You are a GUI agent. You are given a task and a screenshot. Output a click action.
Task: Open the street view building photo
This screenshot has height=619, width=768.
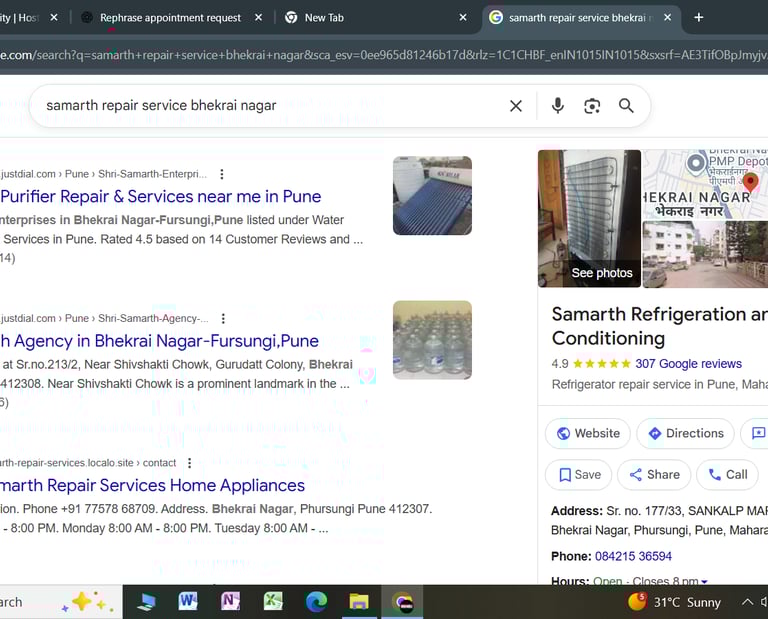click(x=705, y=254)
